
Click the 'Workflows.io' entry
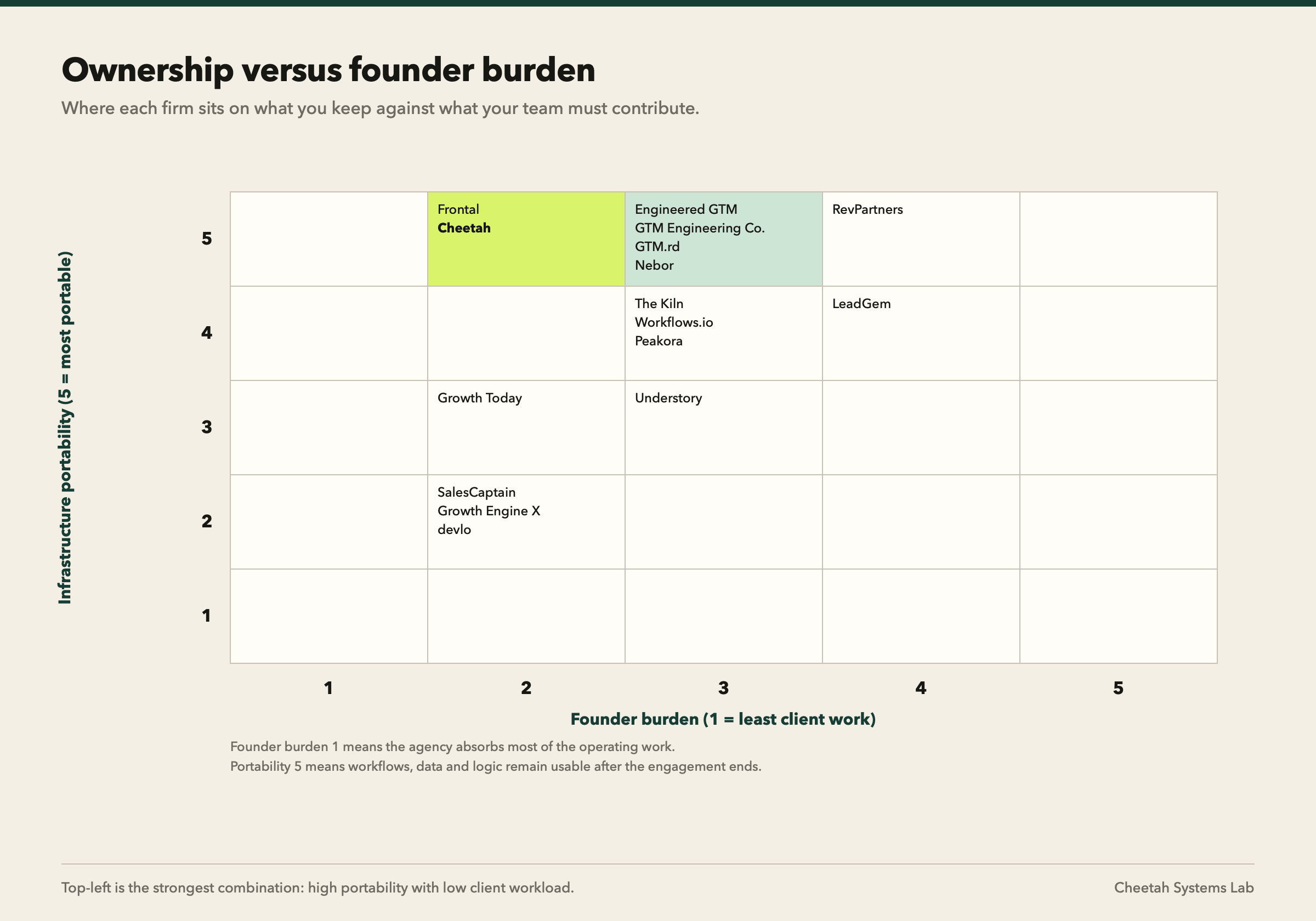pyautogui.click(x=673, y=322)
